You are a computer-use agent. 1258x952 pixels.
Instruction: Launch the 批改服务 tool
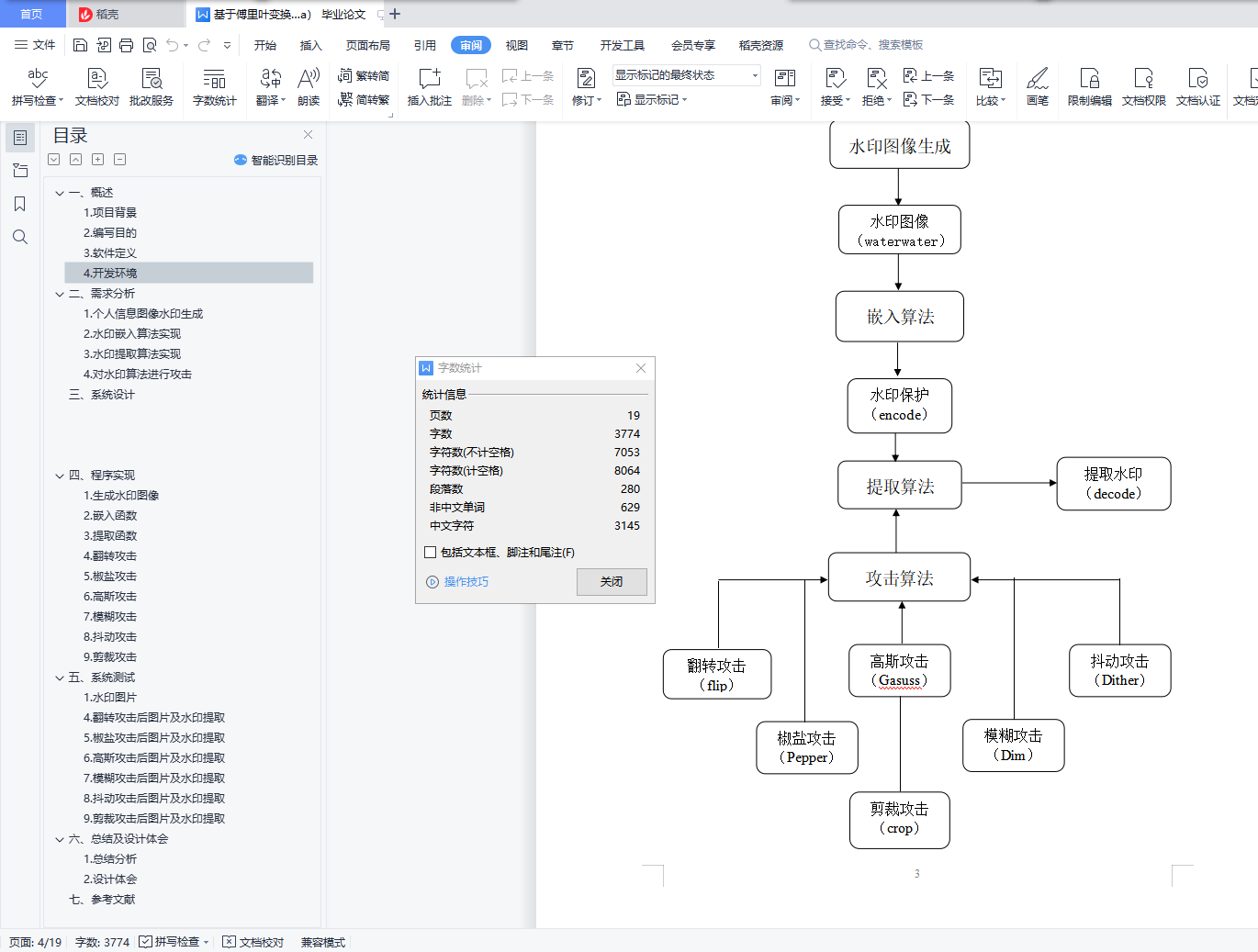[x=152, y=87]
